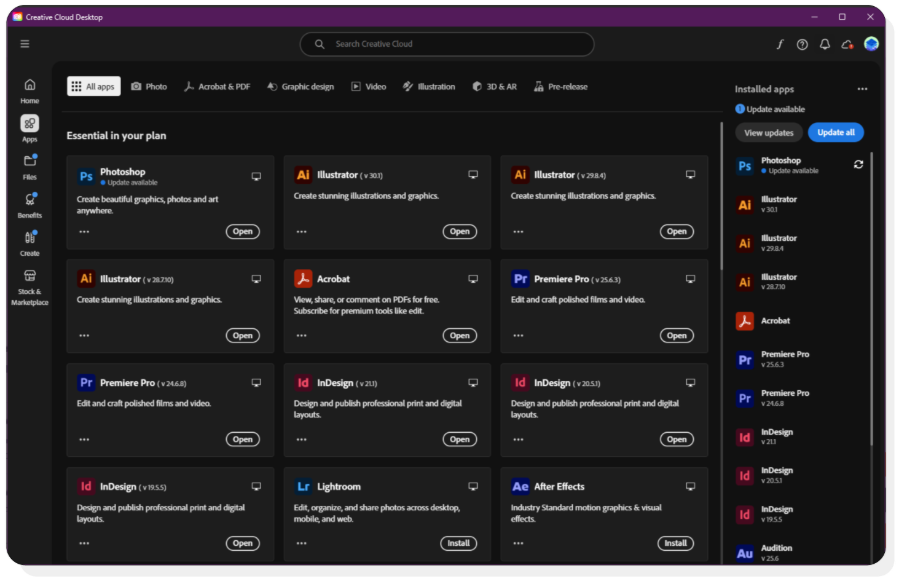900x586 pixels.
Task: Open the help icon
Action: [800, 45]
